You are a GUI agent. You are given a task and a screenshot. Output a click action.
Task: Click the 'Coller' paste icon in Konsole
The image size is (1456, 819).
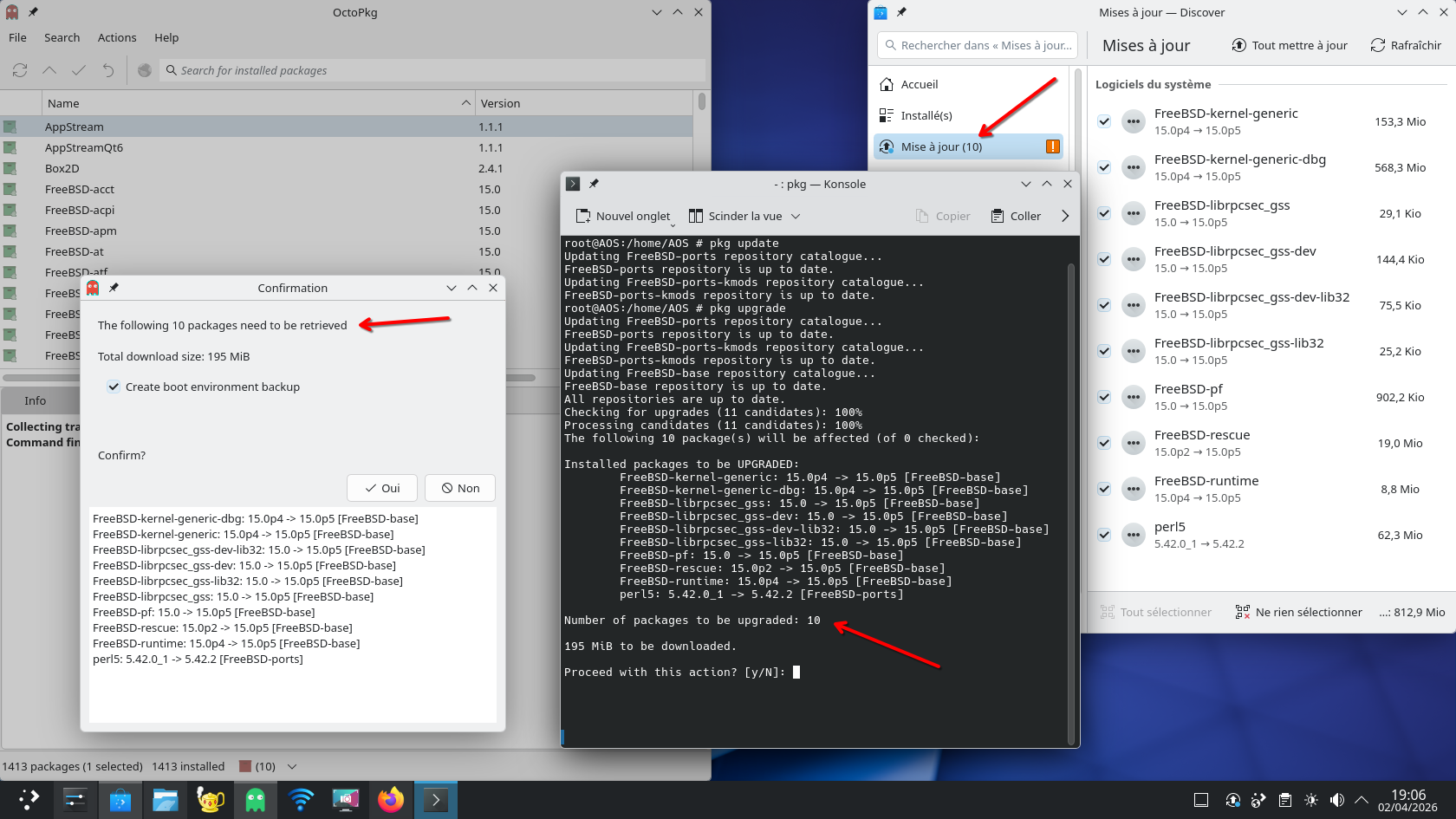998,216
